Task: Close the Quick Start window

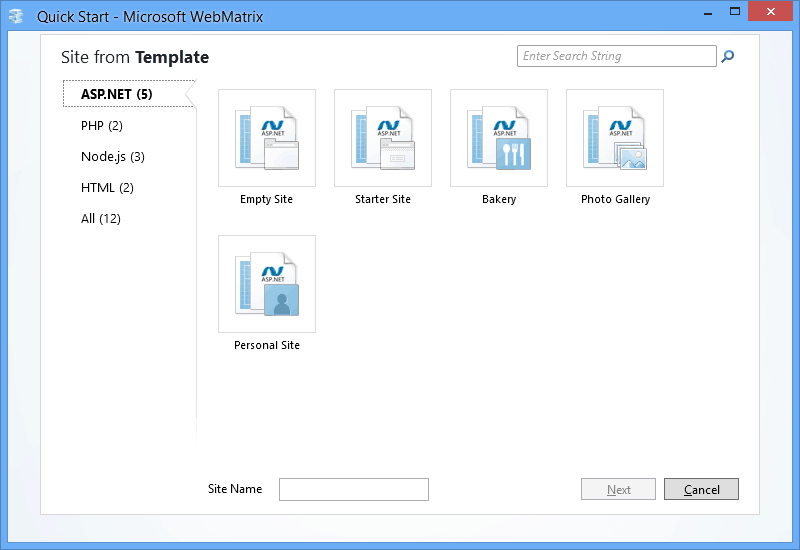Action: coord(770,11)
